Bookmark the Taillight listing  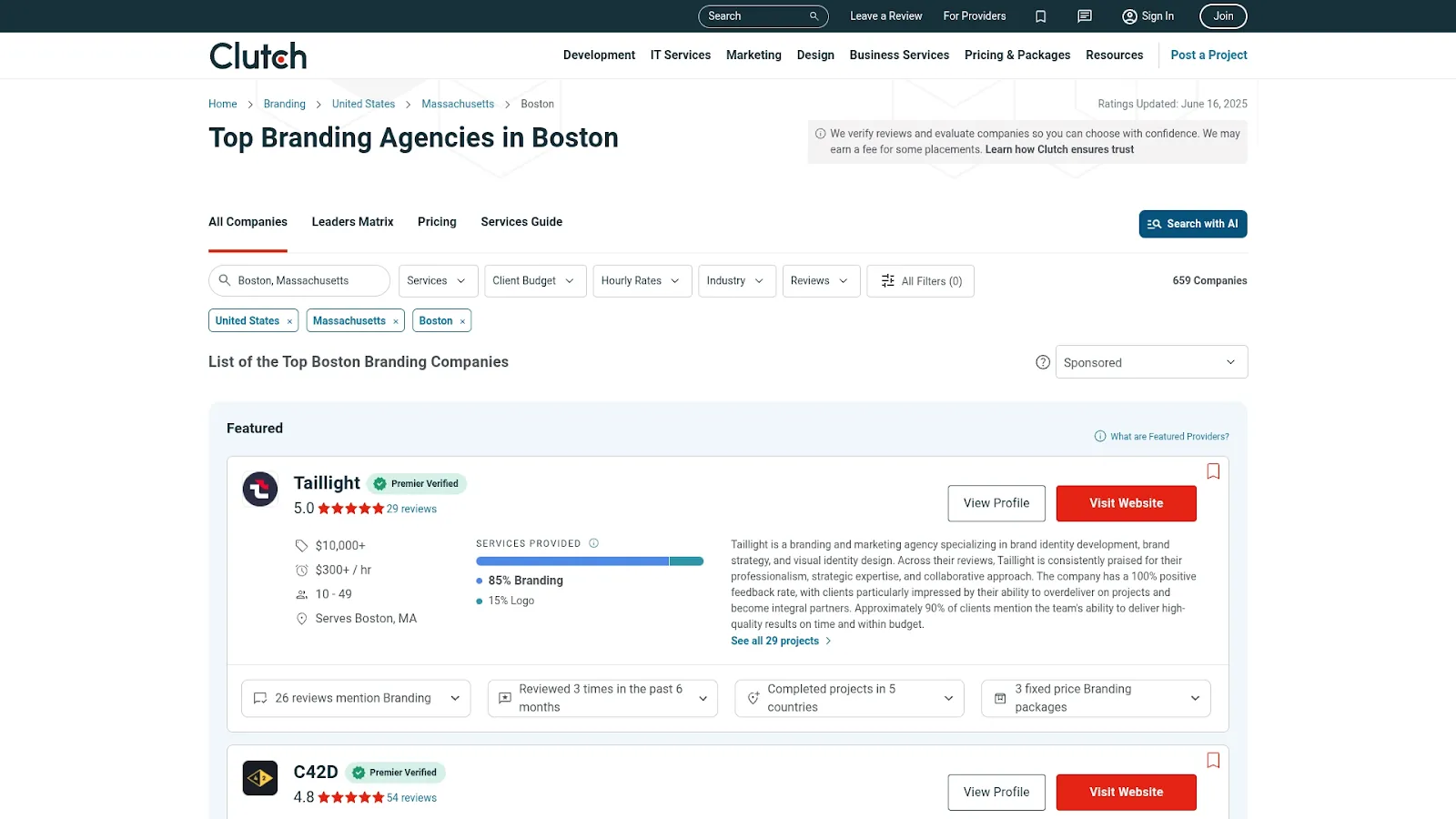[x=1212, y=470]
